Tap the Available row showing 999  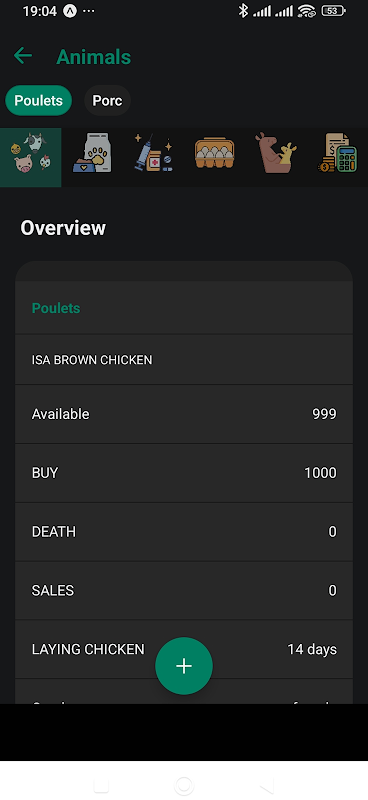[184, 414]
